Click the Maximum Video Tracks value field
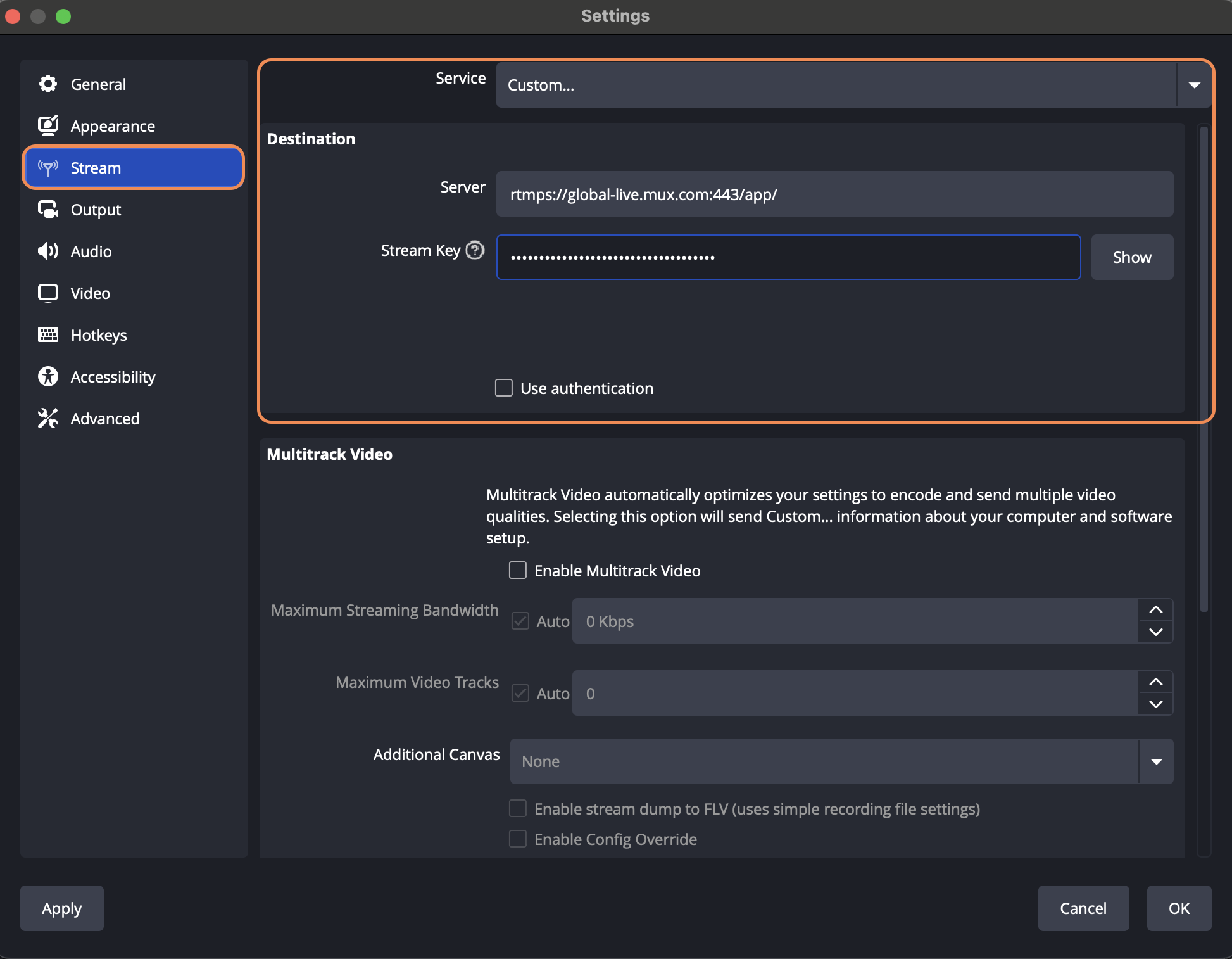 [x=855, y=693]
